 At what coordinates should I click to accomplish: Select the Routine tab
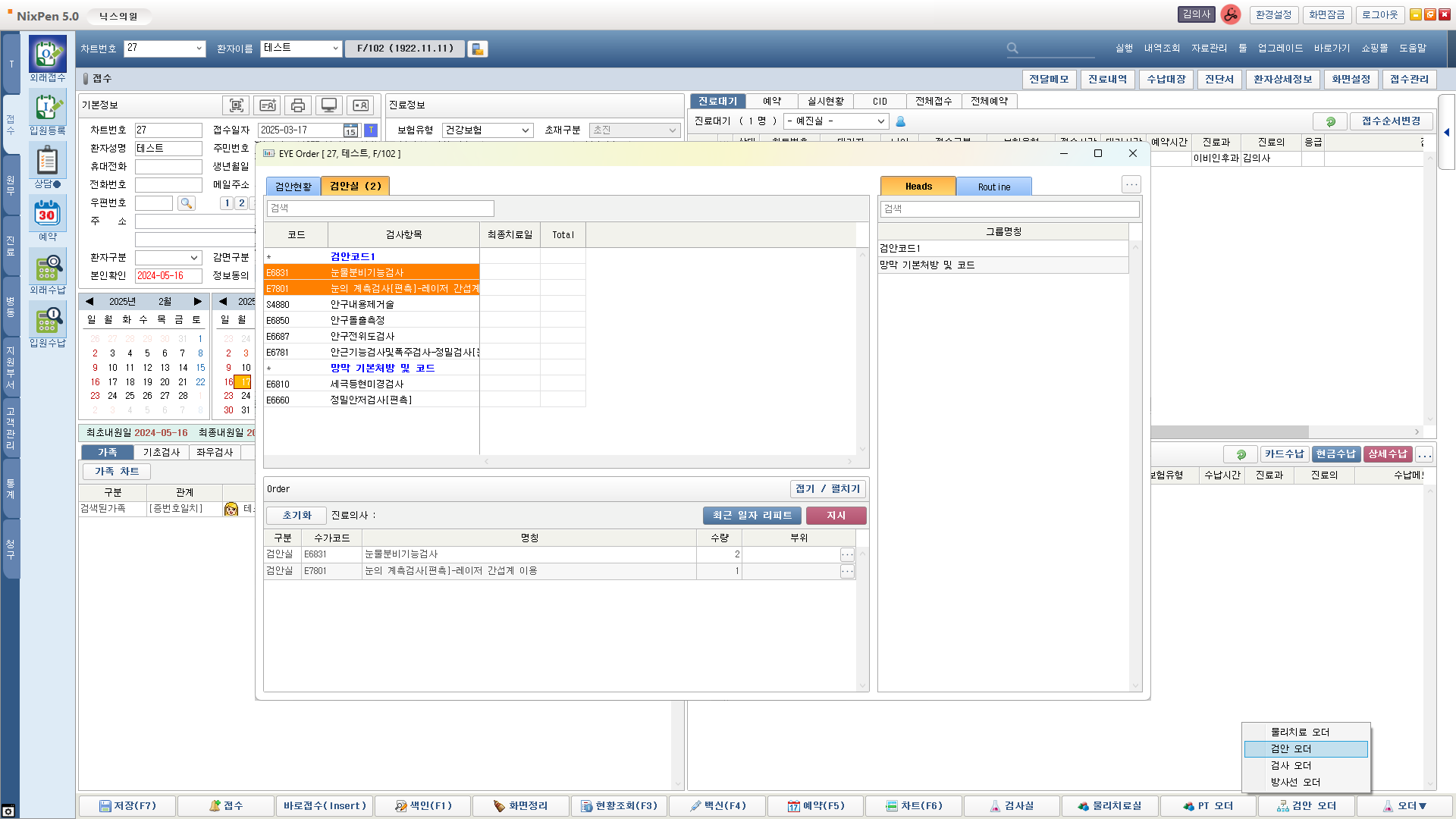pyautogui.click(x=993, y=187)
